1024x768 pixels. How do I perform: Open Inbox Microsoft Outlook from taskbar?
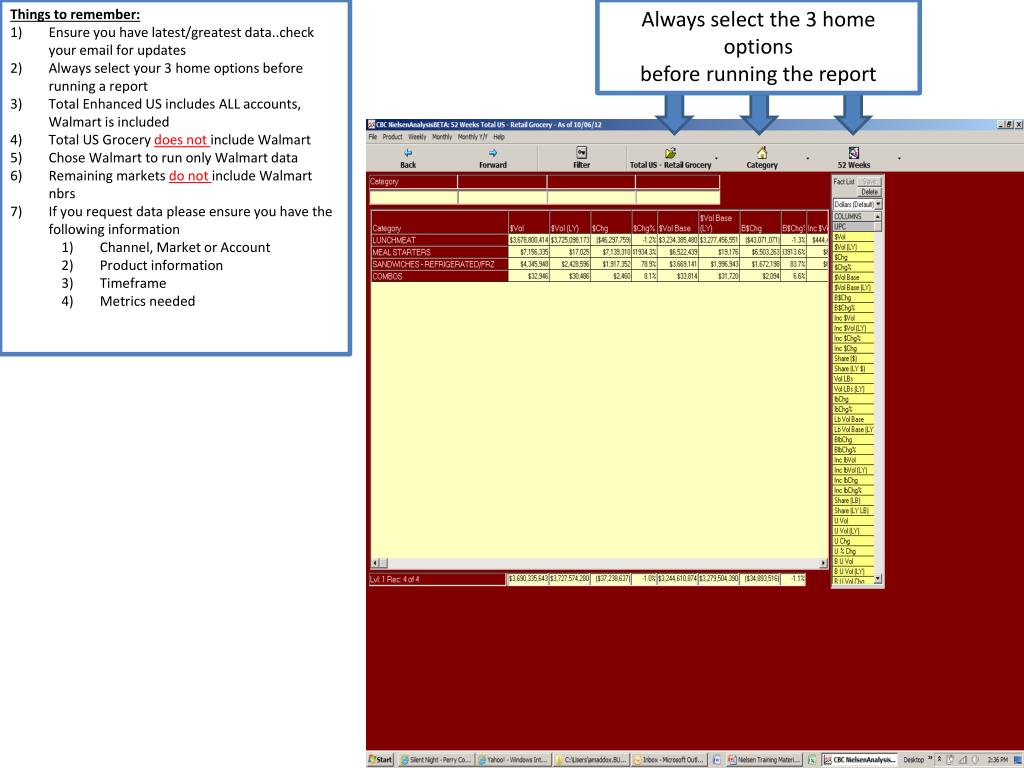(x=669, y=760)
